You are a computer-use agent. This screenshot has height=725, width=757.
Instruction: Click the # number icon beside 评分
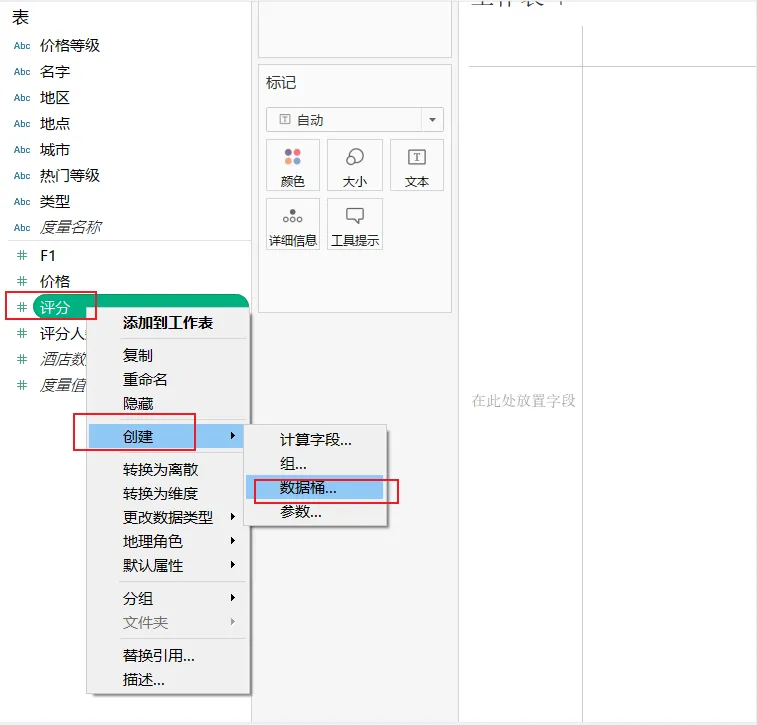click(22, 307)
